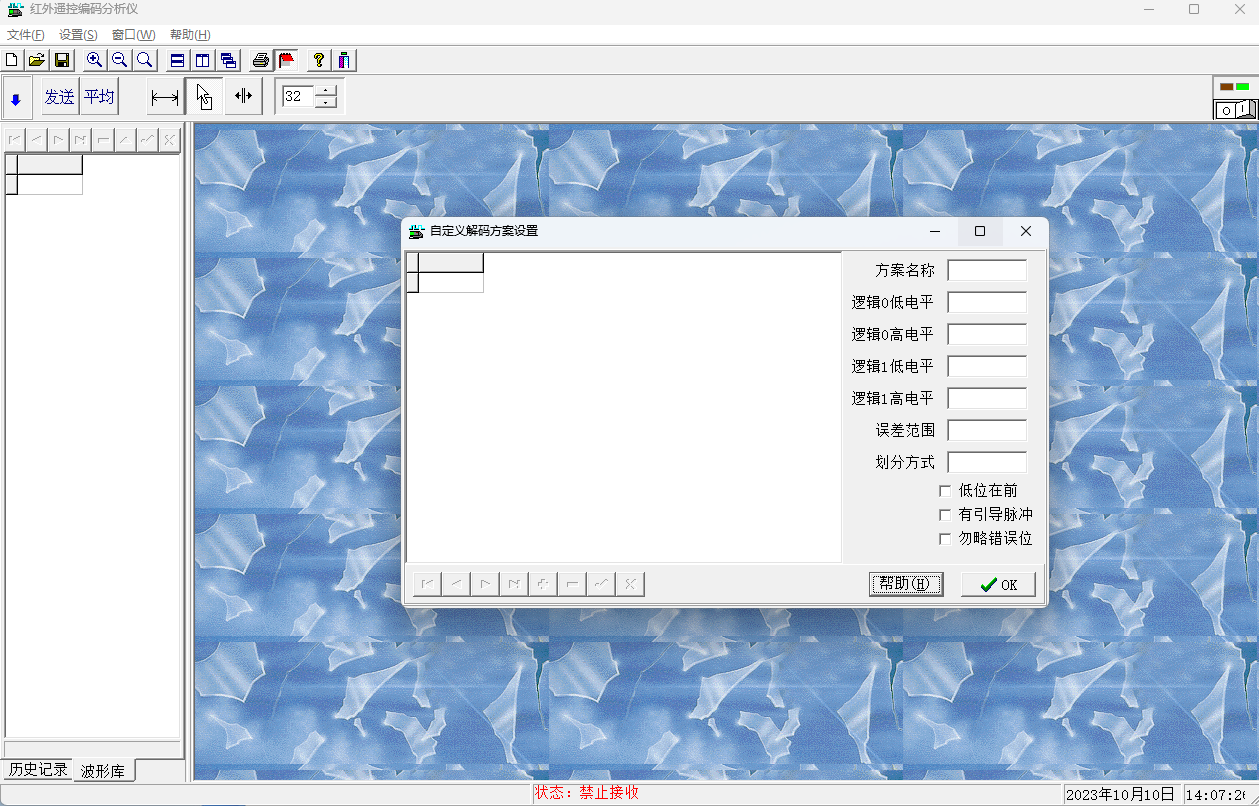Click the 平均 button
Screen dimensions: 1259x806
pos(99,97)
